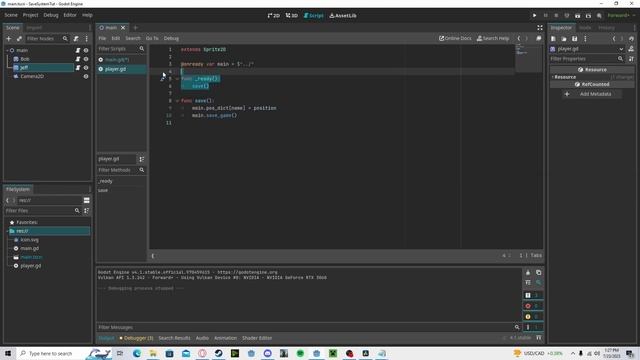The width and height of the screenshot is (640, 360).
Task: Toggle the scripts panel arrow at editor bottom-left
Action: click(x=153, y=256)
